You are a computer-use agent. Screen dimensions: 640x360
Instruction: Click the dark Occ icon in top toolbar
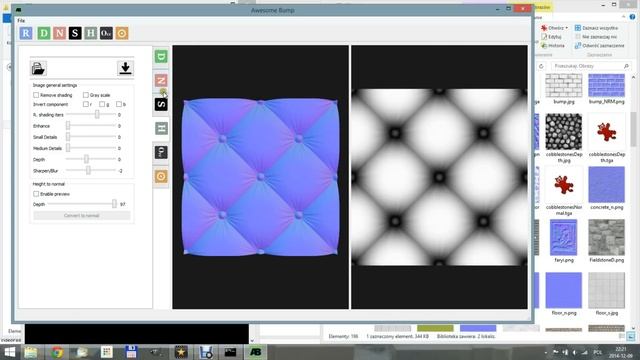pyautogui.click(x=106, y=33)
